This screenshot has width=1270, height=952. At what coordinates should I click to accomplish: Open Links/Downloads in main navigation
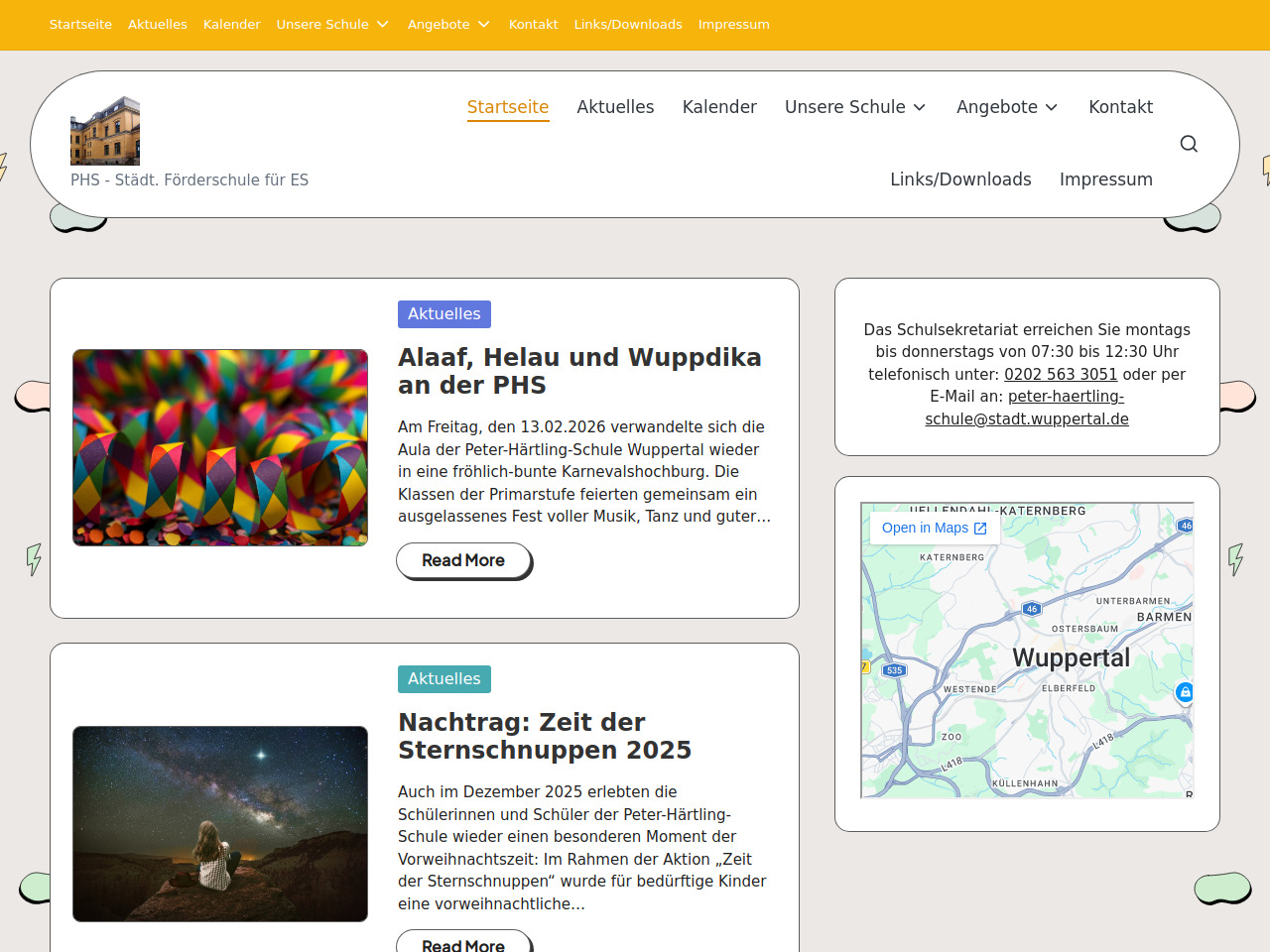[x=960, y=179]
